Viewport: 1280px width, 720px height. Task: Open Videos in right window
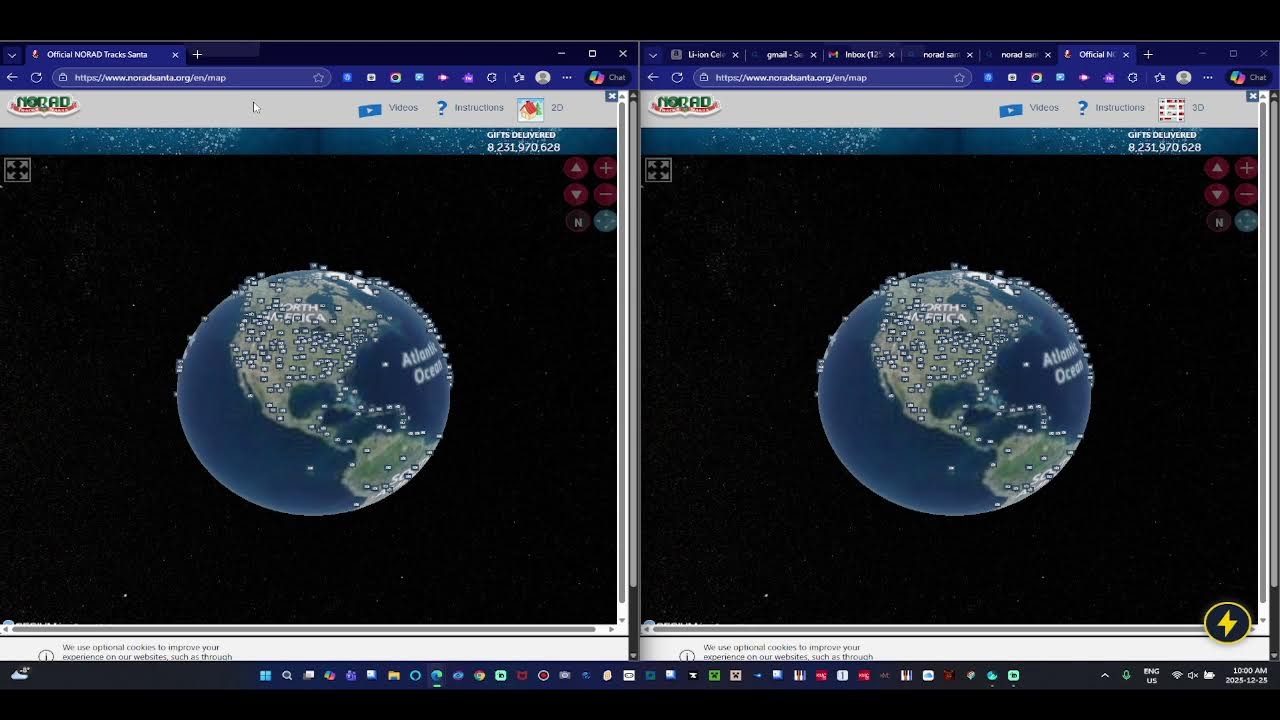1030,108
